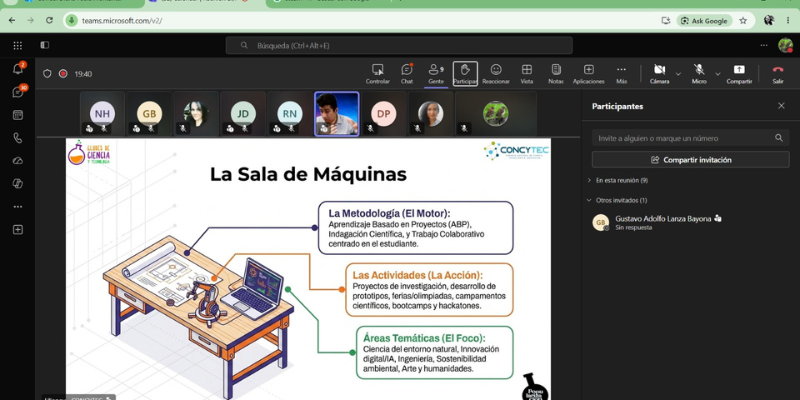Click Áreas Temáticas (El Foco) heading
The image size is (800, 400).
pyautogui.click(x=424, y=338)
